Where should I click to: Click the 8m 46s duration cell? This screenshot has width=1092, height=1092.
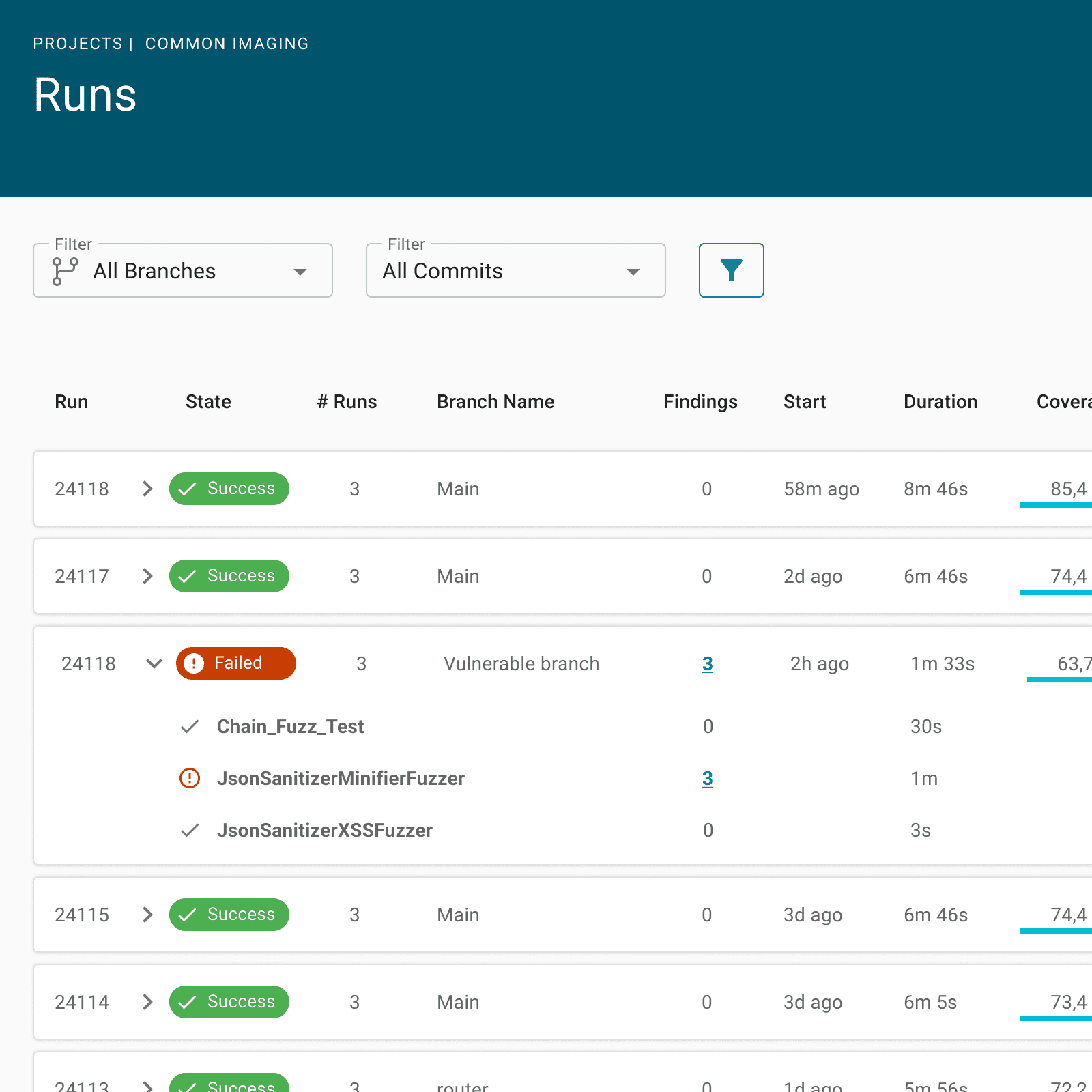(x=936, y=489)
